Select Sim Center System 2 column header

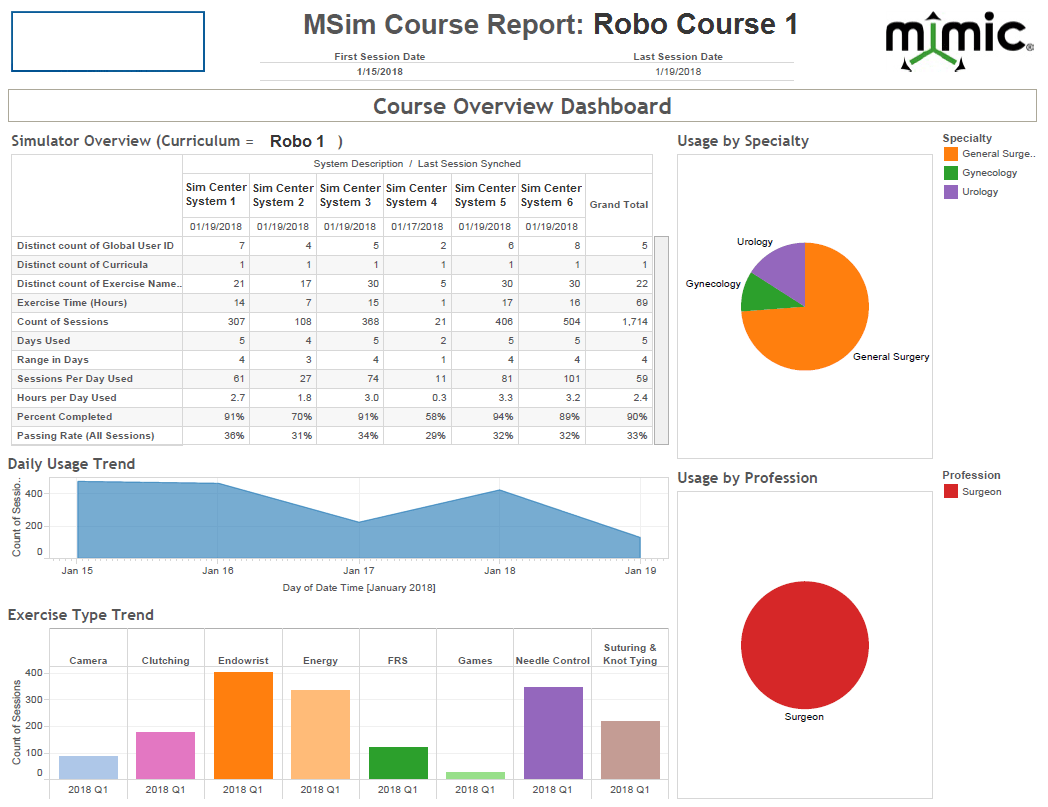coord(283,195)
